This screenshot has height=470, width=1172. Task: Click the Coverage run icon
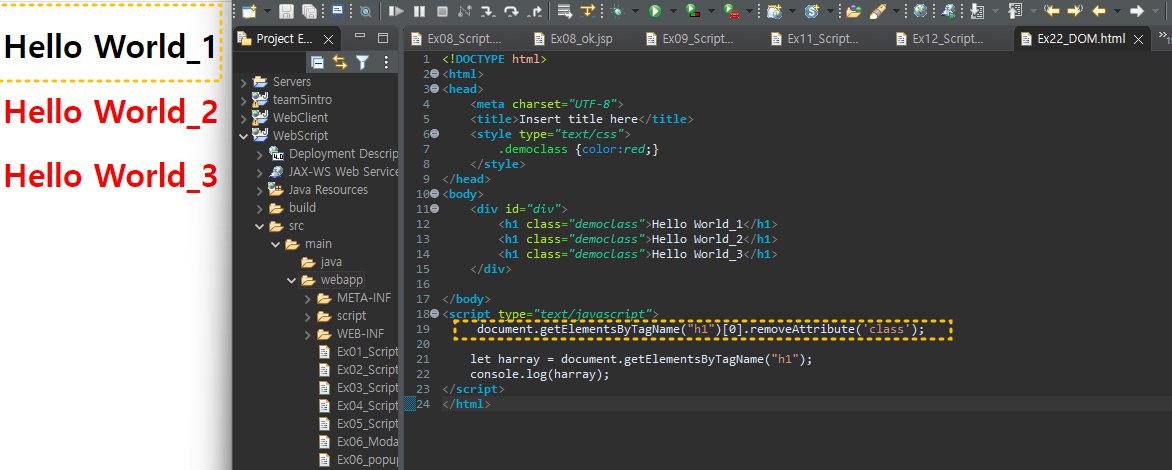pos(693,11)
